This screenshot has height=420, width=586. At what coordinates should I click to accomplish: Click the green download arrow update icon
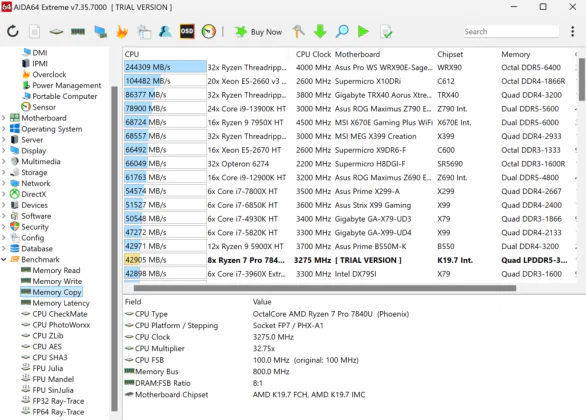click(320, 31)
